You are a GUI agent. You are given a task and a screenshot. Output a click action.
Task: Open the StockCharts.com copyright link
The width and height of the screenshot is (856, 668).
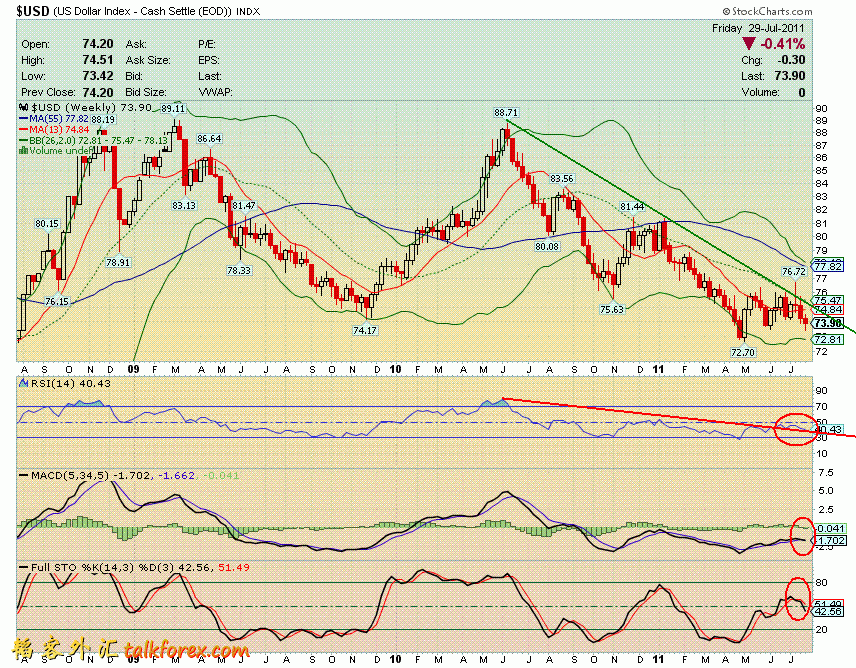coord(768,11)
